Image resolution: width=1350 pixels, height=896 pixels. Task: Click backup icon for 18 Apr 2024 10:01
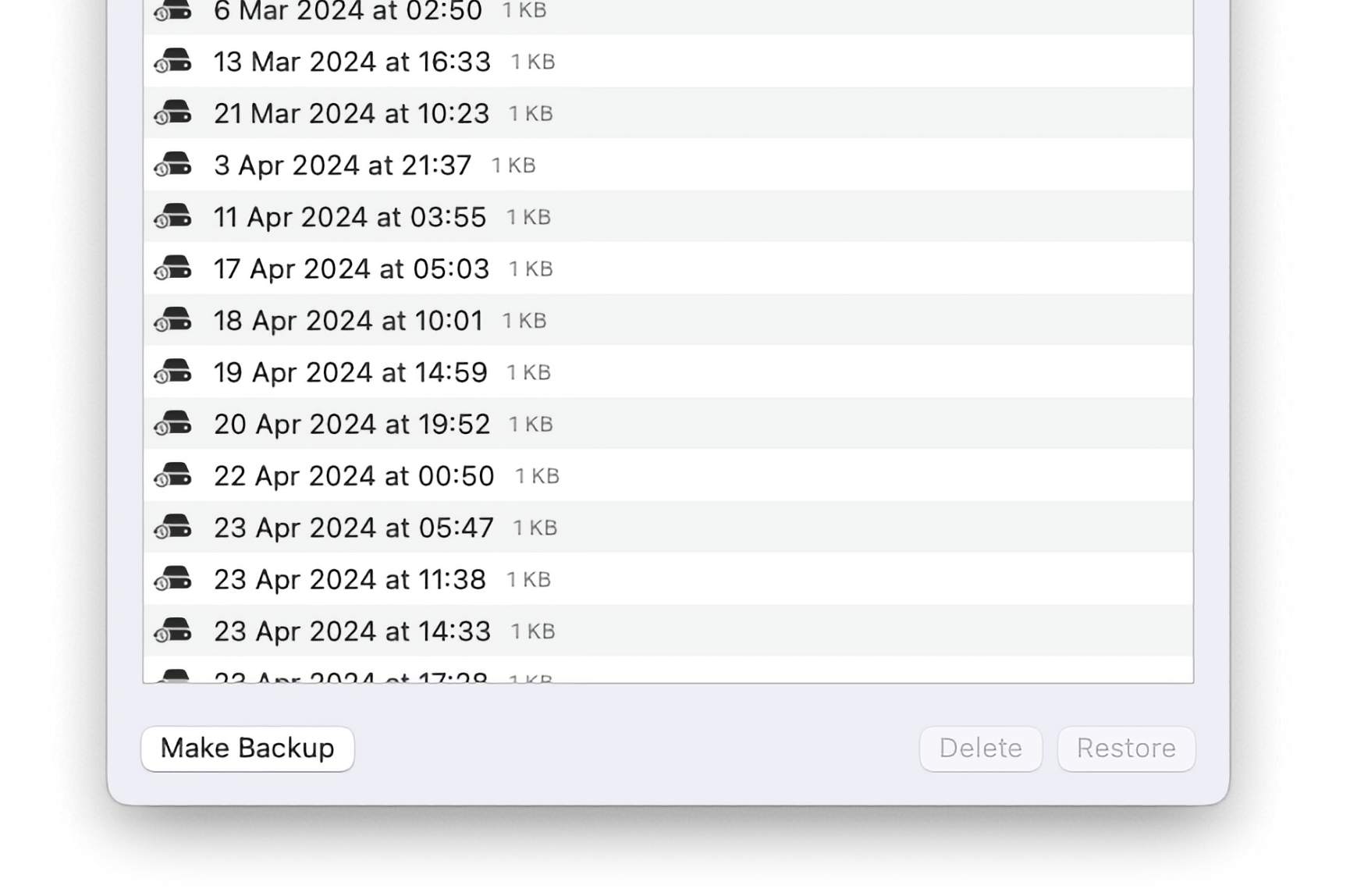click(172, 320)
